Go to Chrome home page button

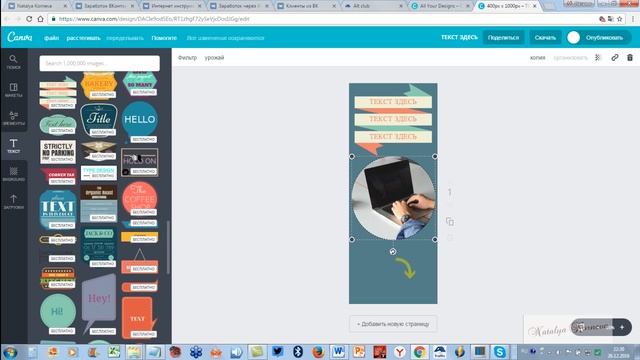[40, 19]
